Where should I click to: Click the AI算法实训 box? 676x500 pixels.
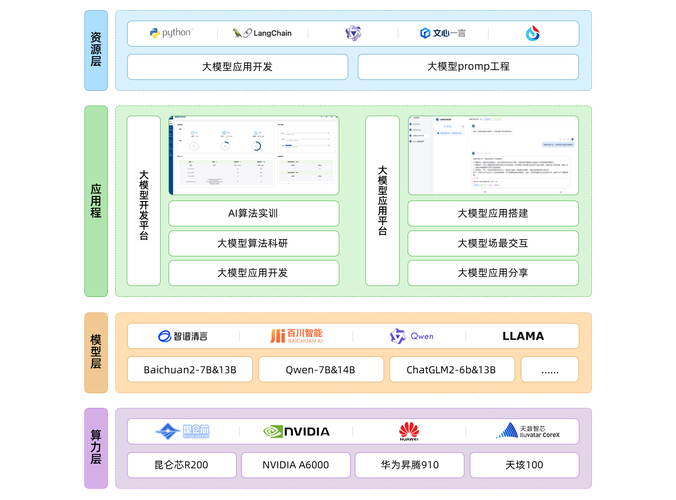pyautogui.click(x=254, y=213)
